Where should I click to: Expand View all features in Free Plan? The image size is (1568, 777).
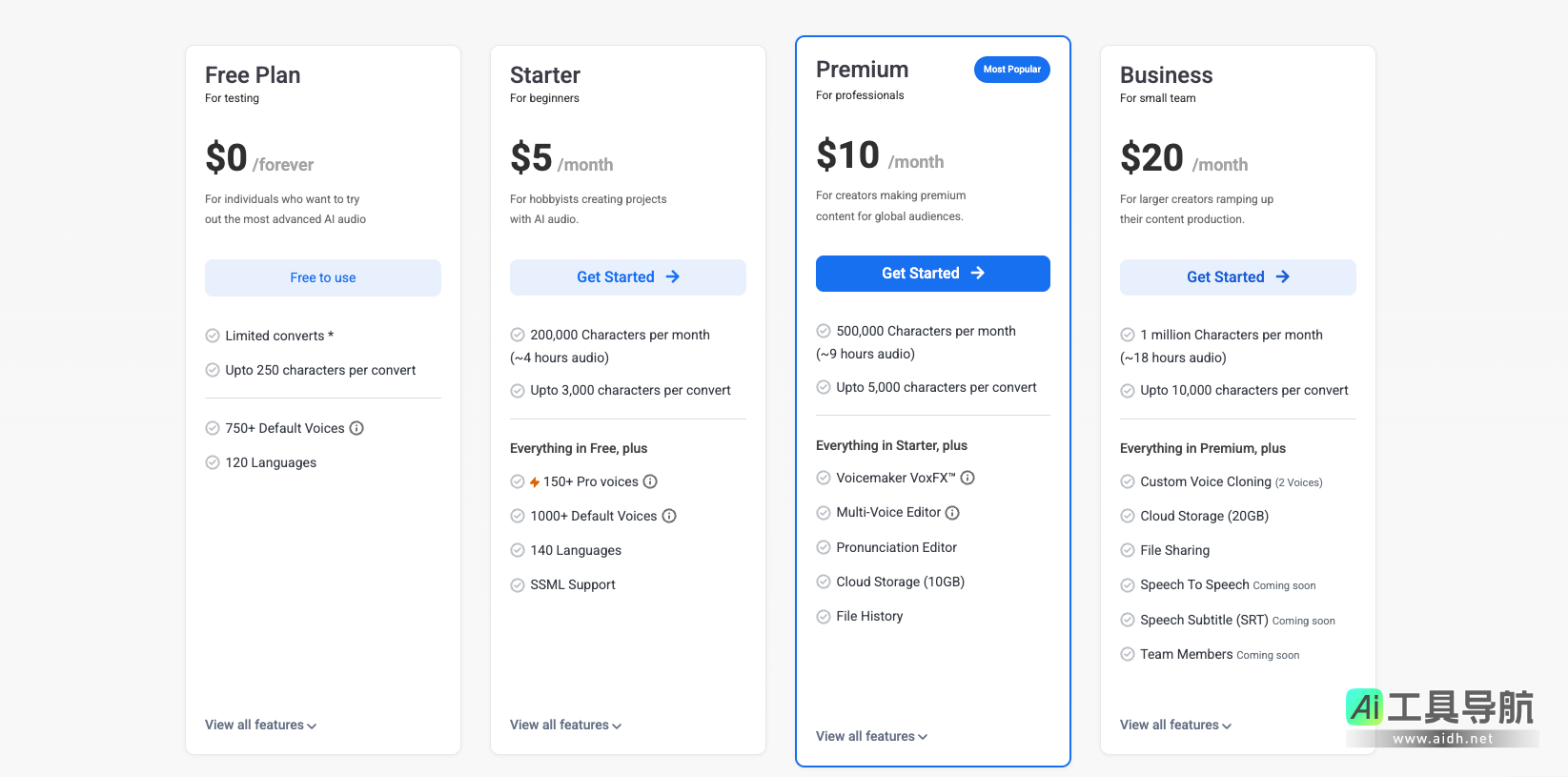pos(260,726)
